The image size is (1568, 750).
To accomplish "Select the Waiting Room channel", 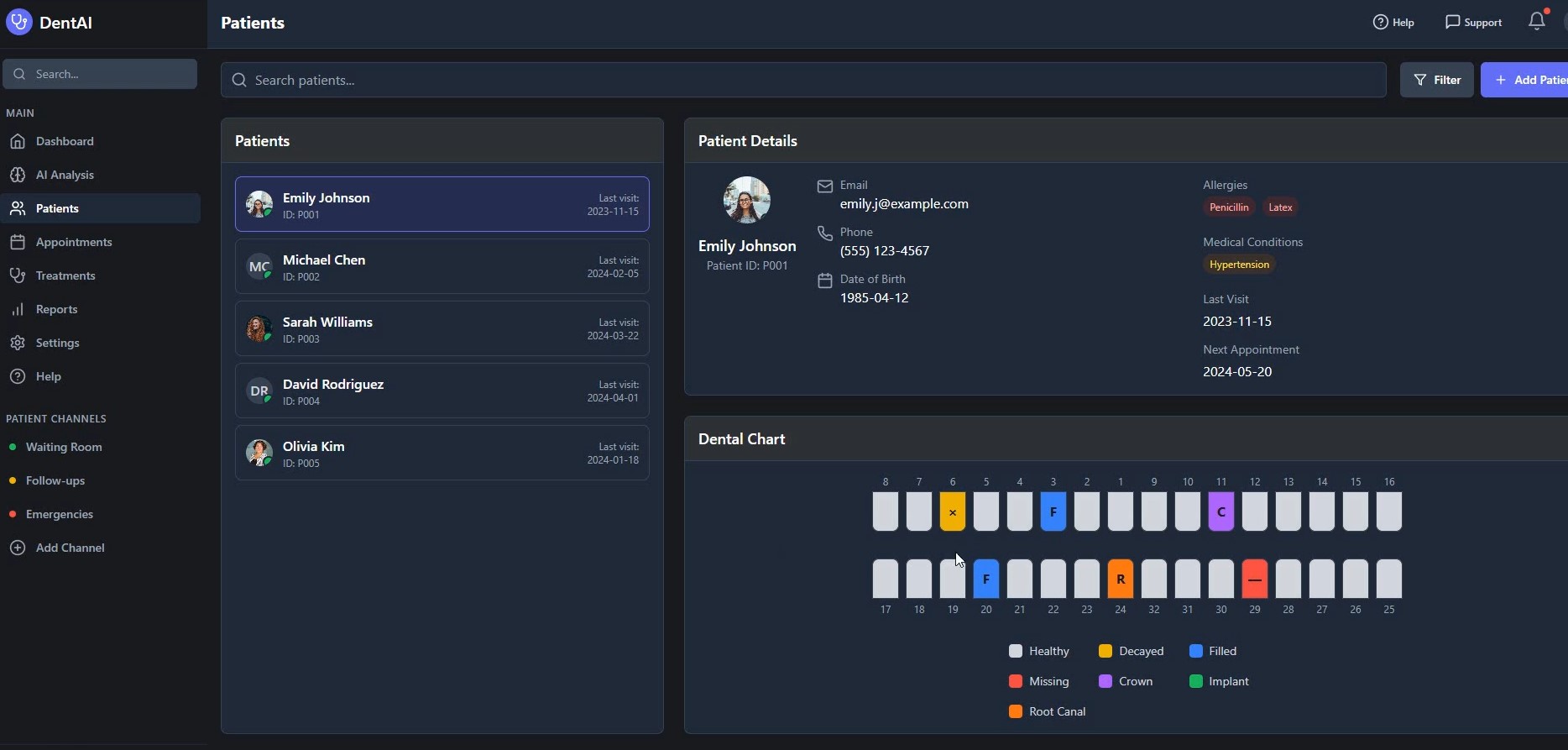I will click(x=64, y=447).
